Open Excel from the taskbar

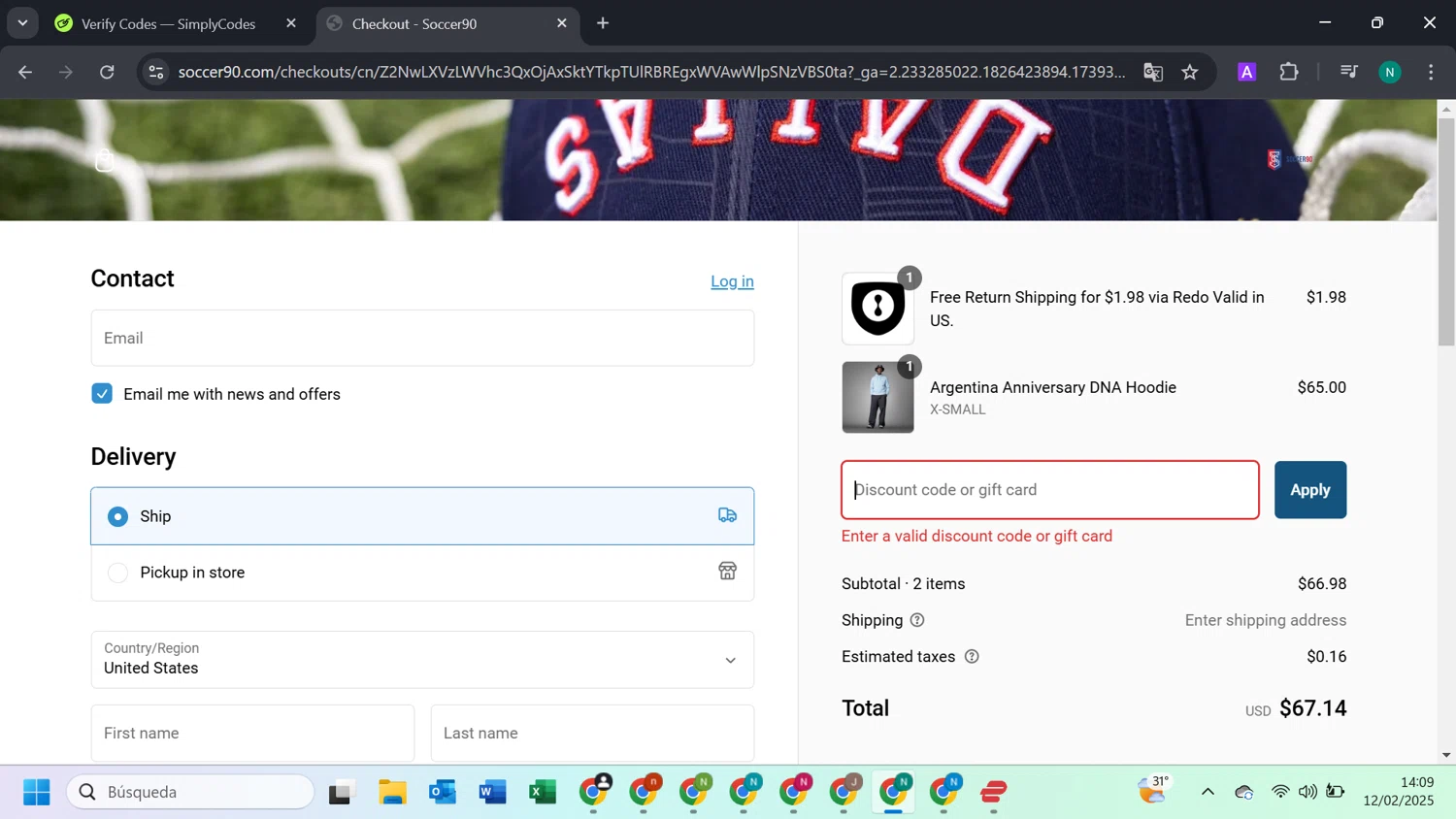tap(543, 792)
